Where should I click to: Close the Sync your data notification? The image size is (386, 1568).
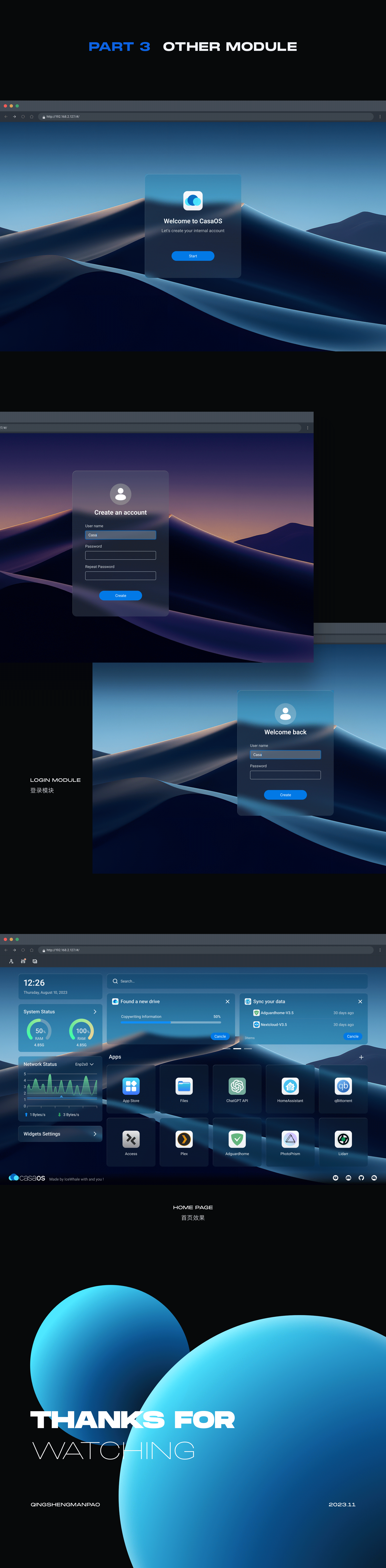tap(360, 1001)
